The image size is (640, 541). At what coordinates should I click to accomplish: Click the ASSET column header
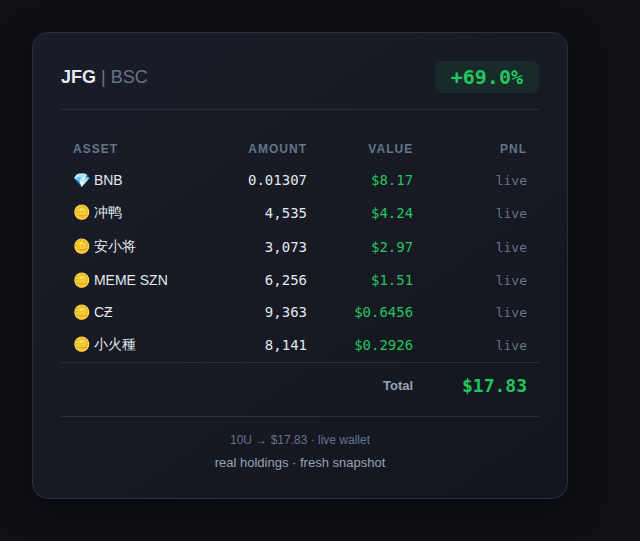[x=95, y=149]
